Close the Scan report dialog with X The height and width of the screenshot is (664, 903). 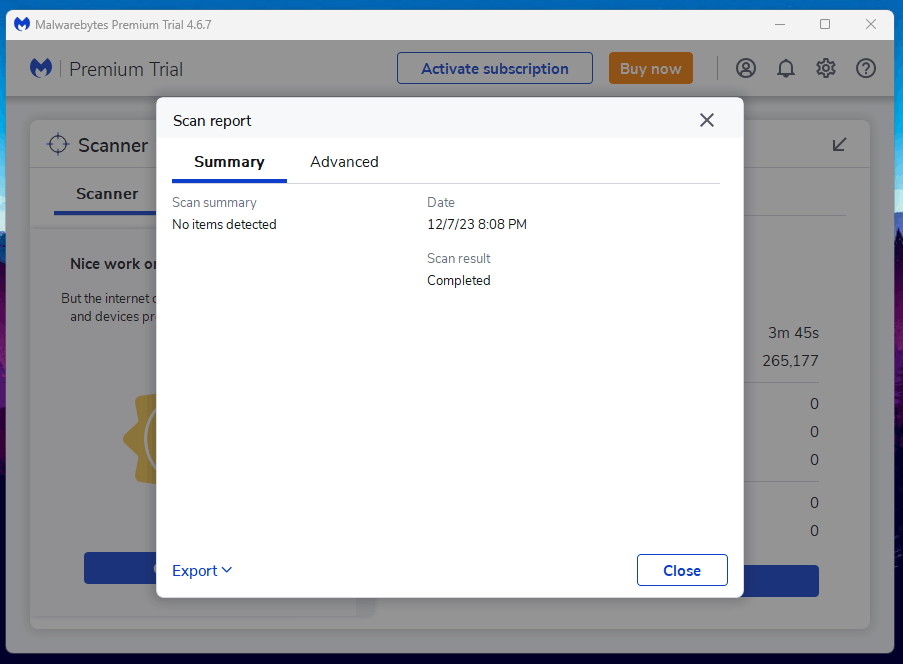707,120
